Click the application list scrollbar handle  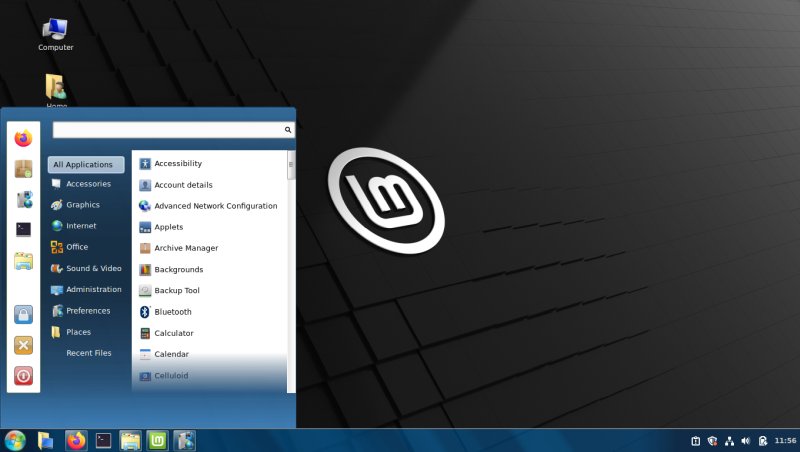pos(291,165)
